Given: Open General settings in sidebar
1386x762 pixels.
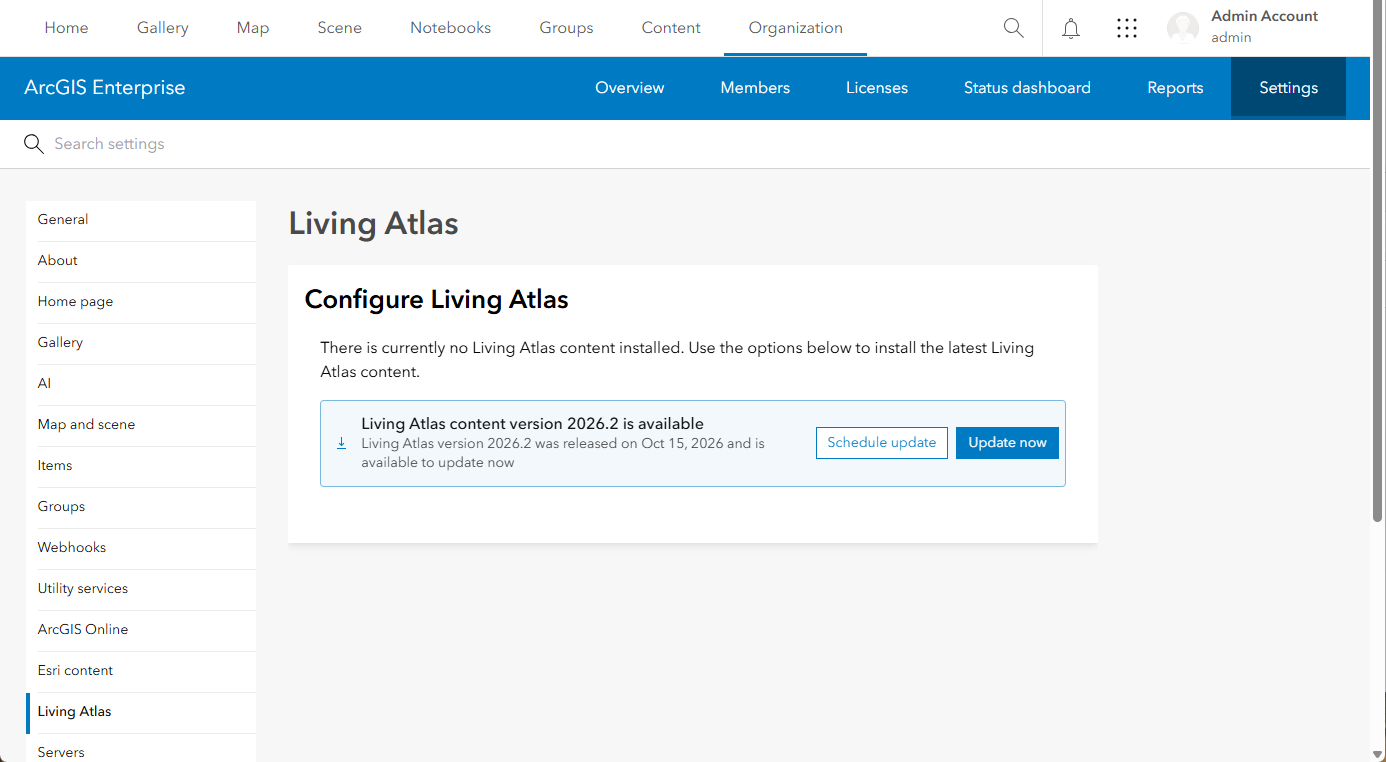Looking at the screenshot, I should (141, 220).
